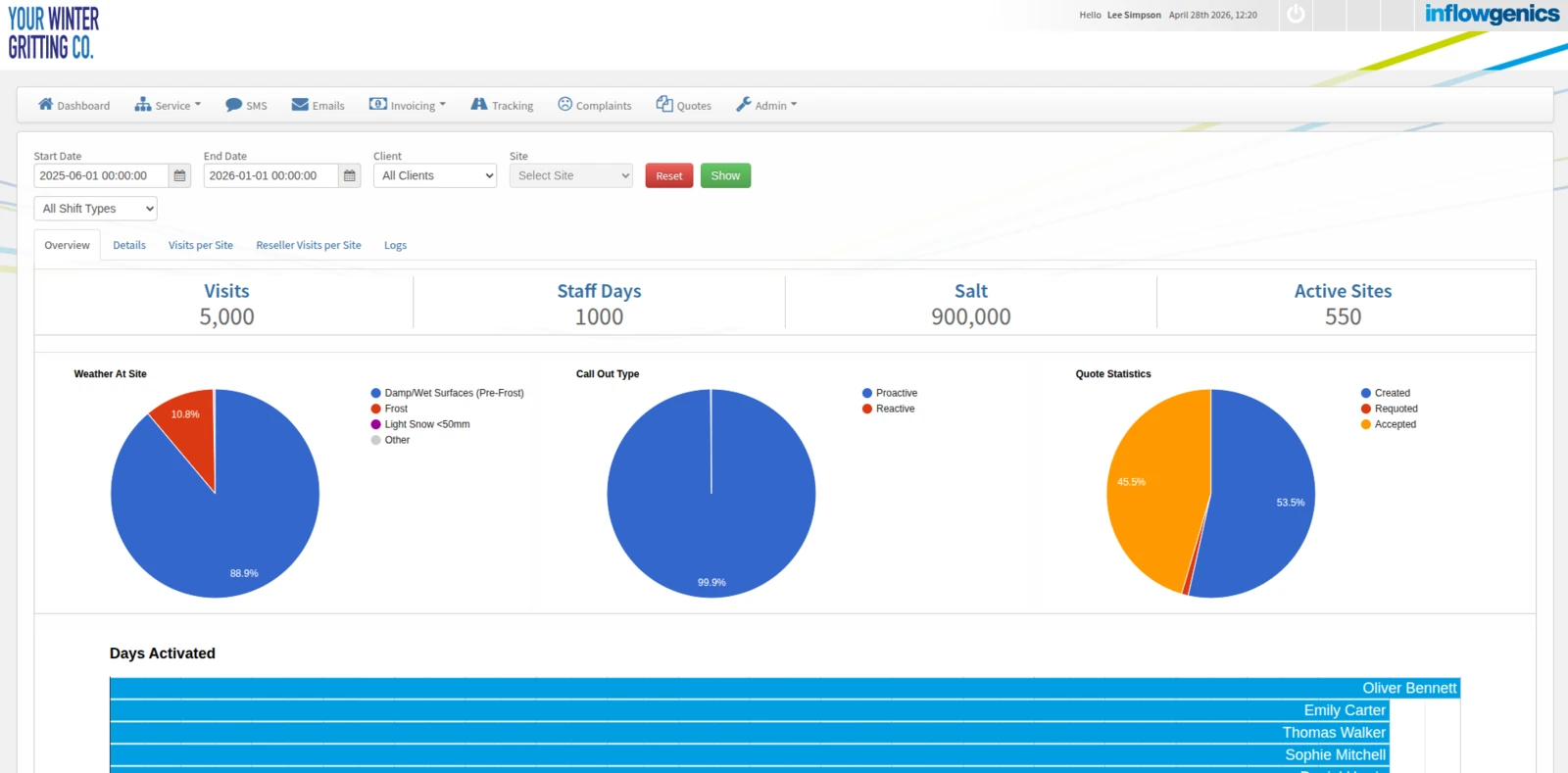Click the power logout icon
The height and width of the screenshot is (773, 1568).
click(x=1296, y=15)
